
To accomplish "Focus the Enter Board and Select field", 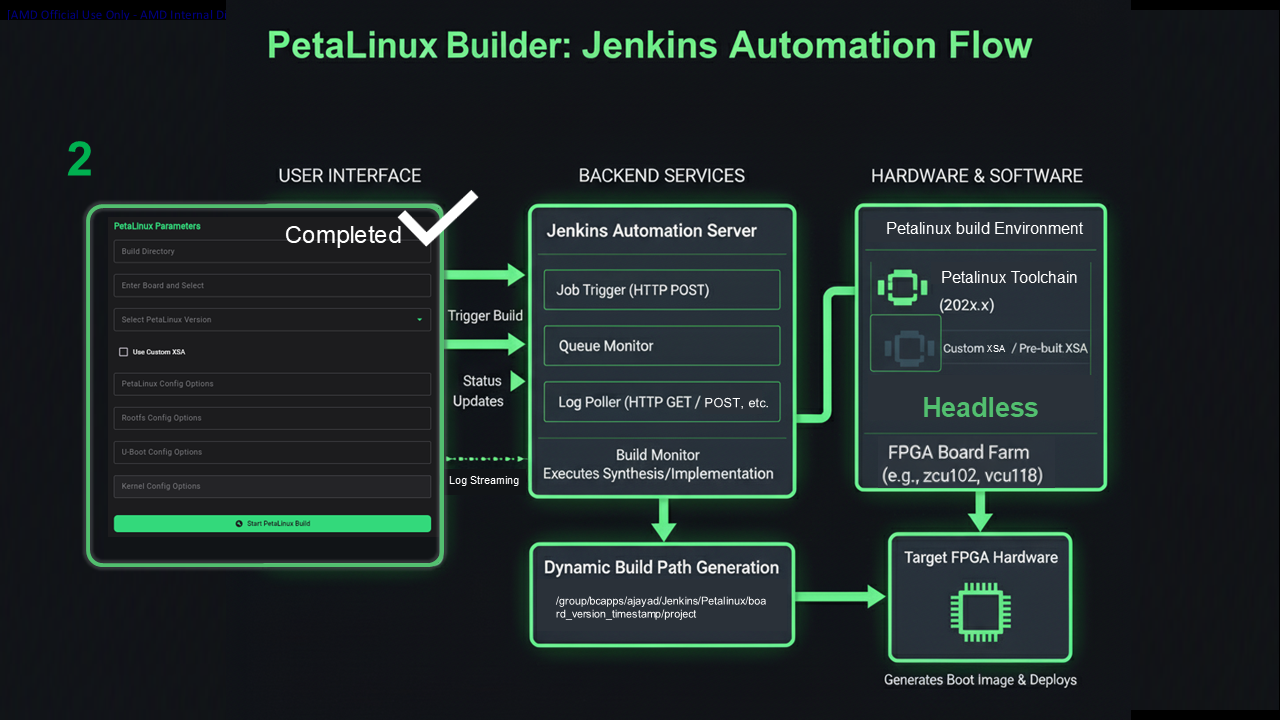I will coord(272,286).
